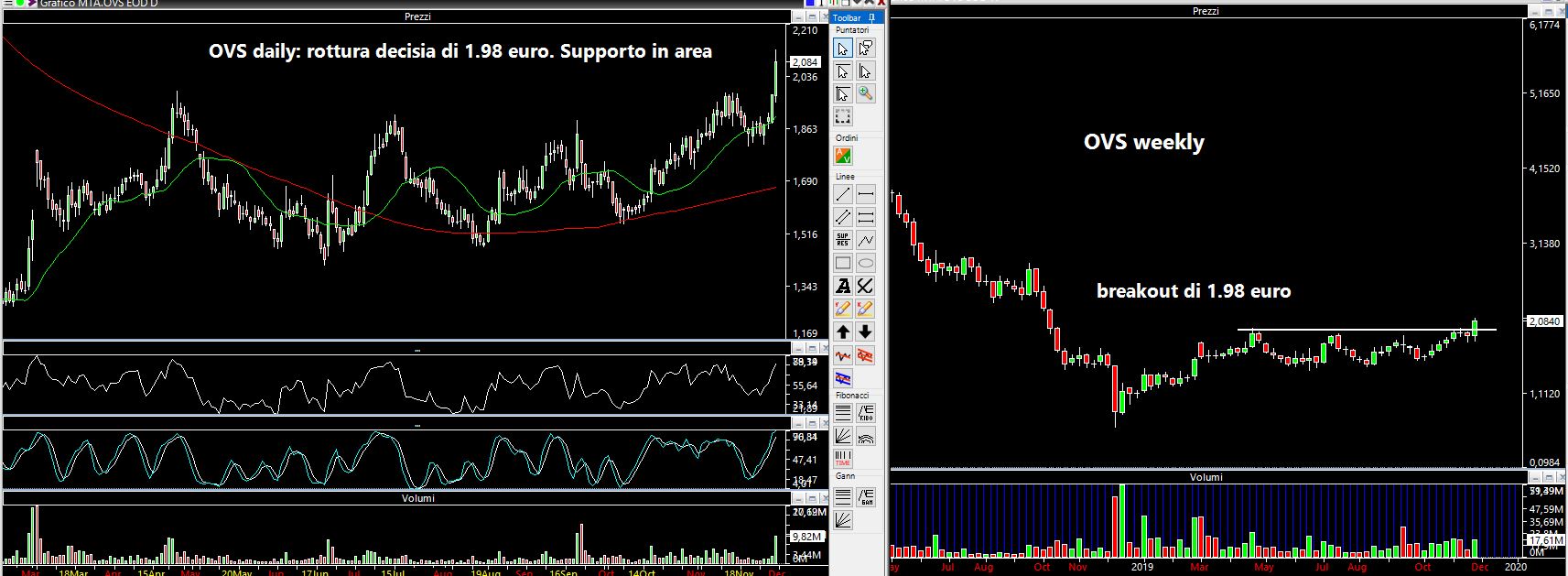Viewport: 1568px width, 576px height.
Task: Select the horizontal-line pointer tool
Action: pos(843,71)
